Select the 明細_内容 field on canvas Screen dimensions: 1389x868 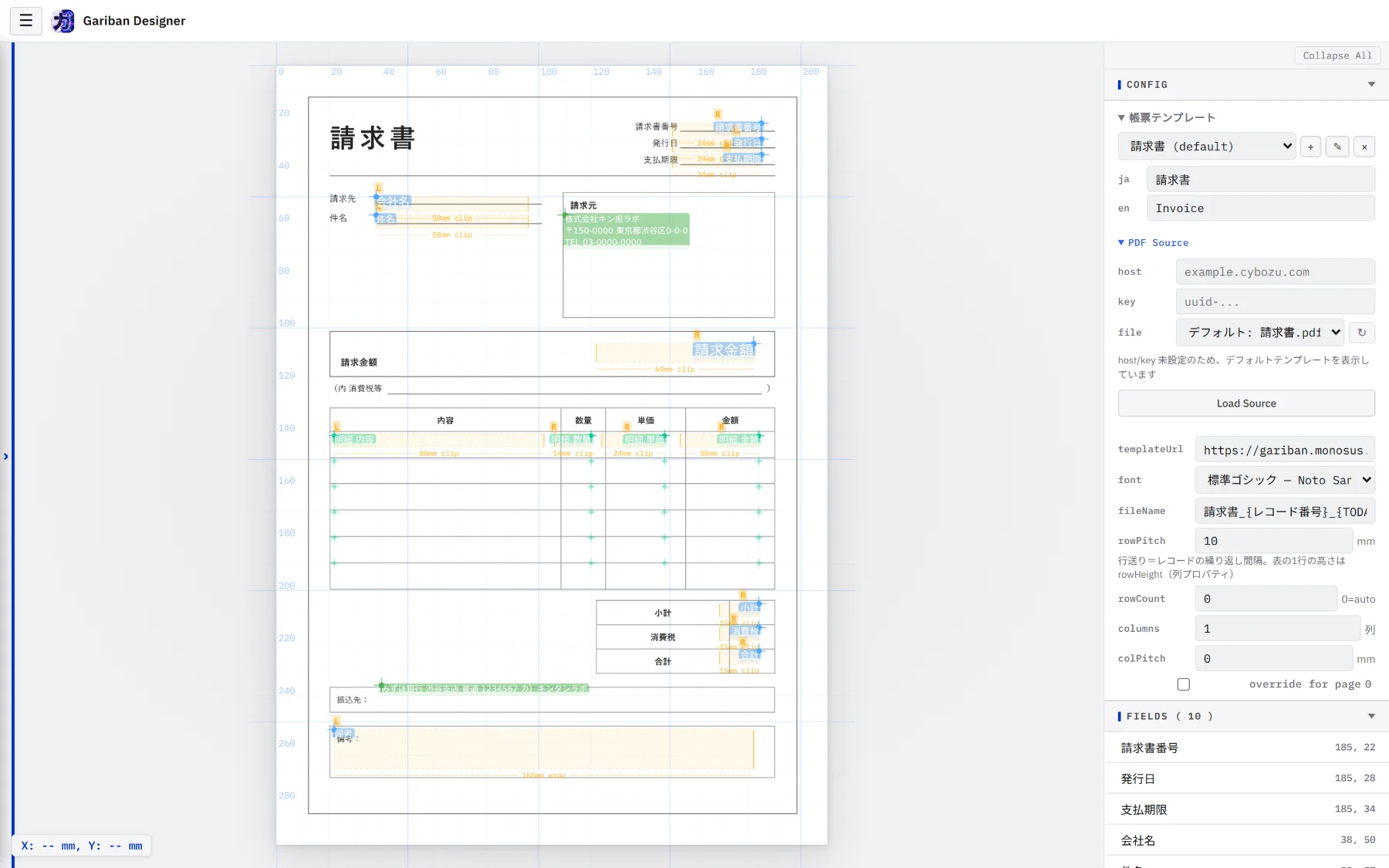(354, 439)
